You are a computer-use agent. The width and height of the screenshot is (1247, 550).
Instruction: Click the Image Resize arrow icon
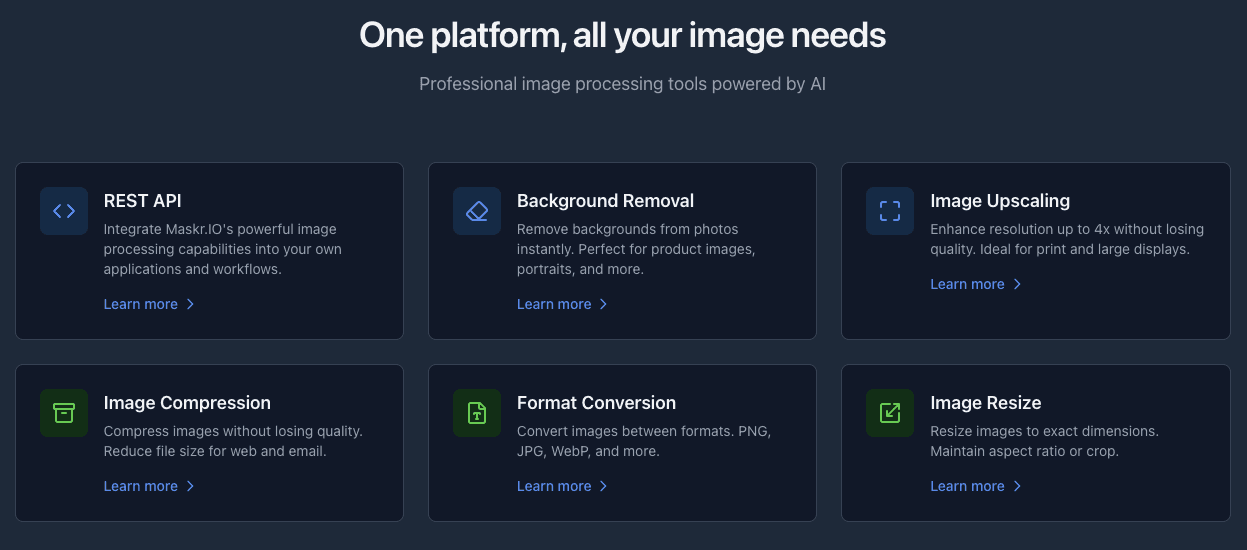[x=890, y=413]
